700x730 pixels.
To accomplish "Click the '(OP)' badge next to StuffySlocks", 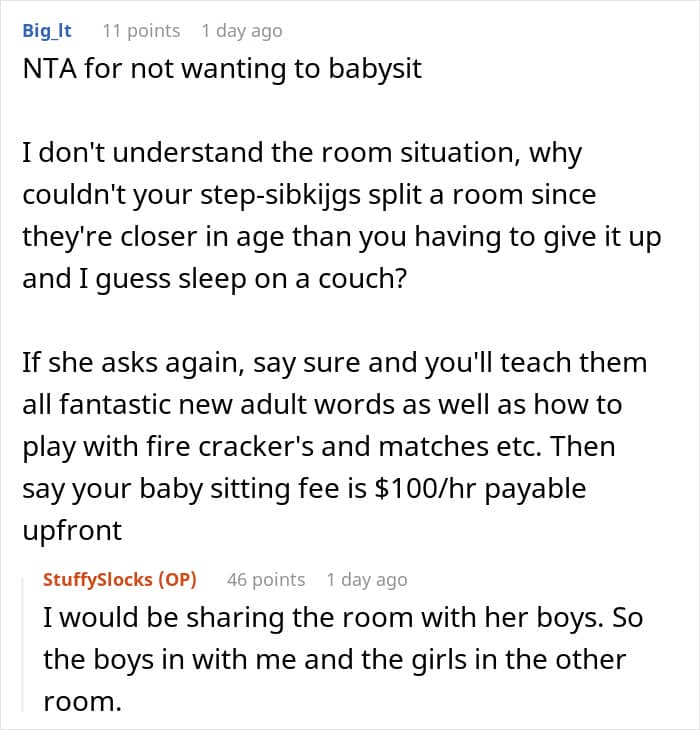I will (x=177, y=580).
